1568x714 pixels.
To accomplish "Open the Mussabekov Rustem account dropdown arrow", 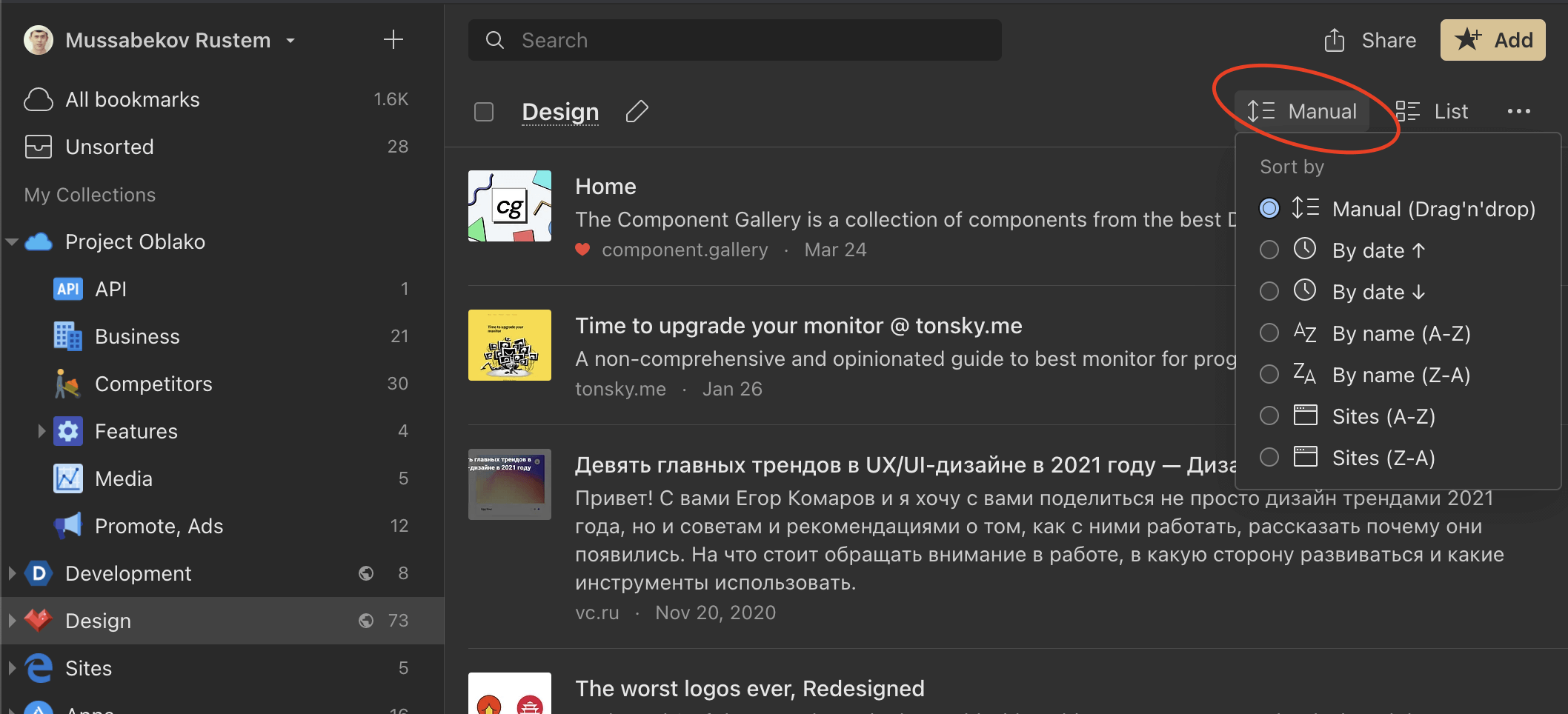I will pyautogui.click(x=290, y=41).
